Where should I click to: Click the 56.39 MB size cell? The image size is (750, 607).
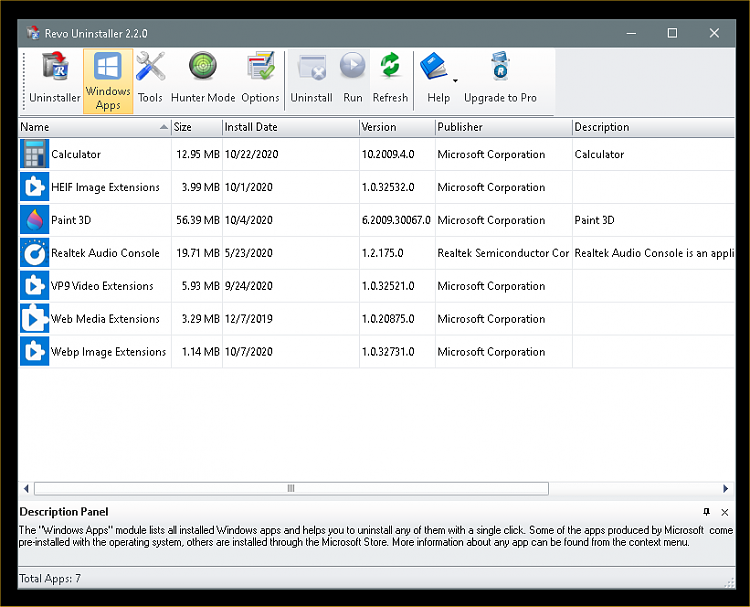click(198, 221)
